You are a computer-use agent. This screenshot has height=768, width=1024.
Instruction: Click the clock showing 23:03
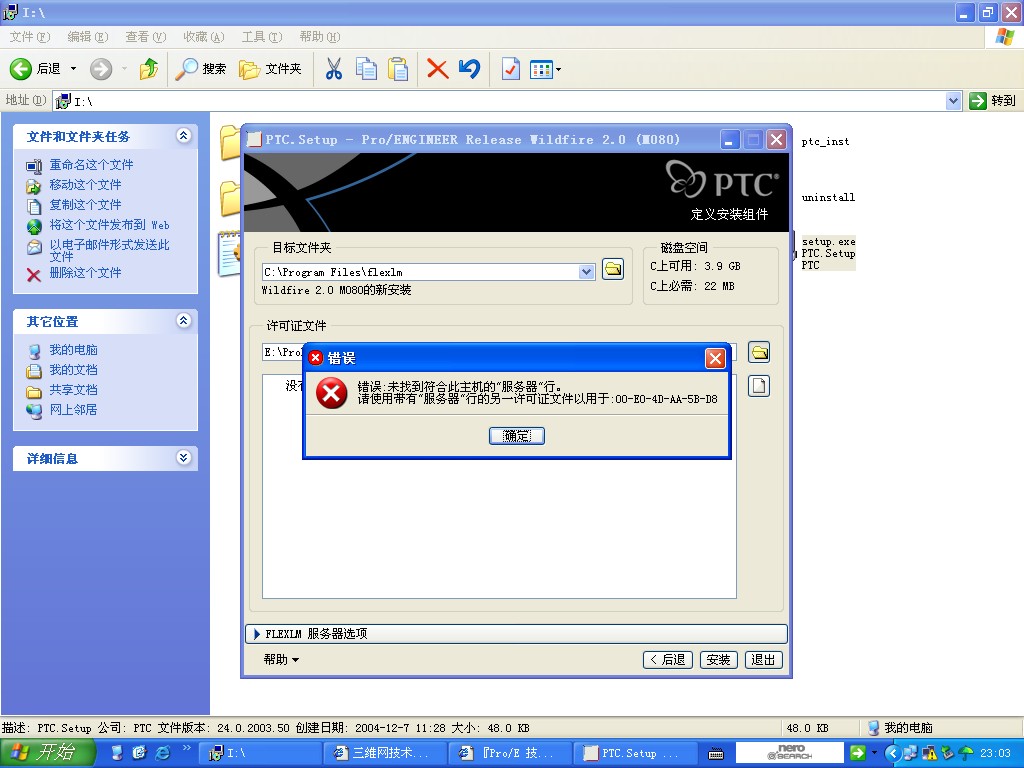[x=995, y=753]
